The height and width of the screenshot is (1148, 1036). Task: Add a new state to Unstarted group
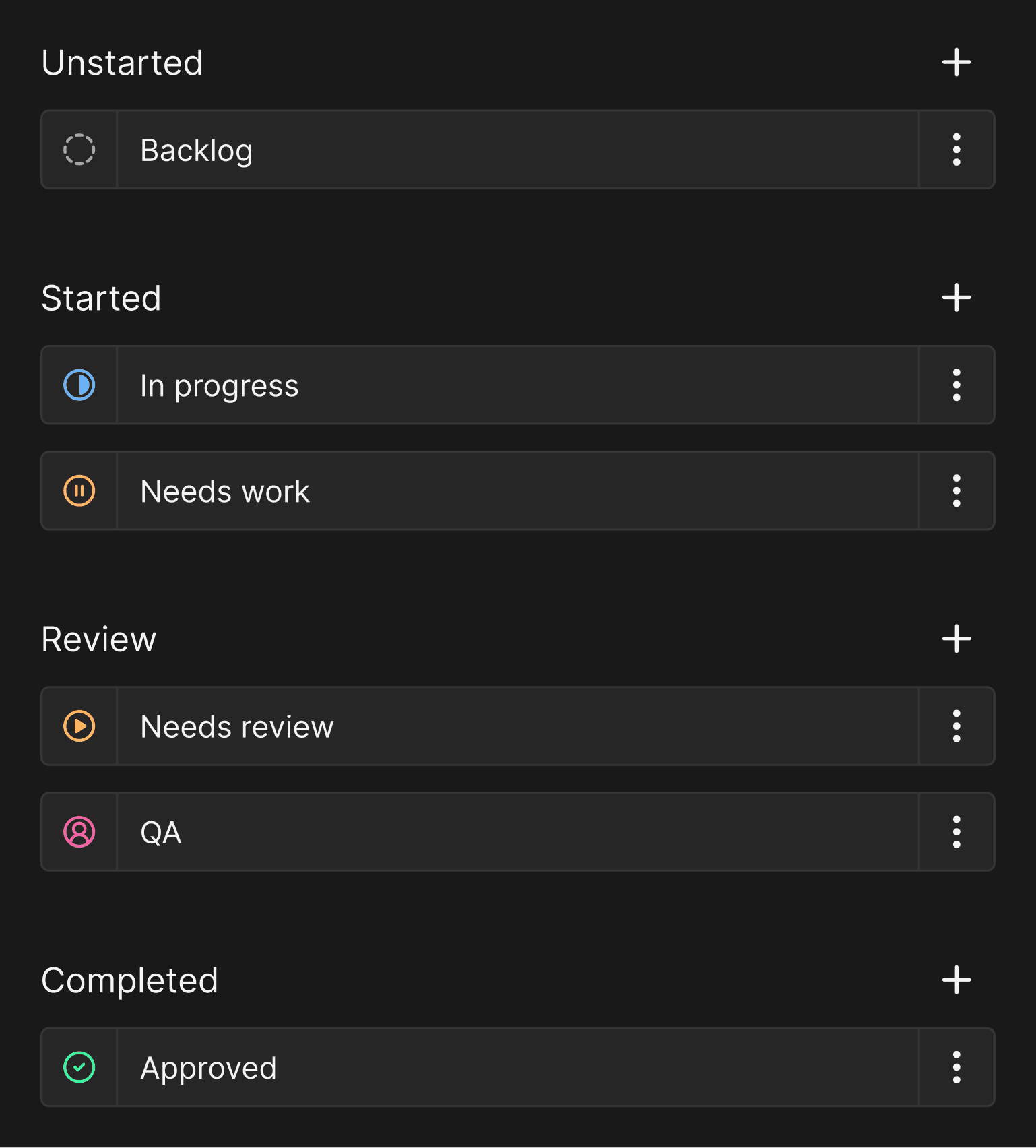(x=957, y=63)
